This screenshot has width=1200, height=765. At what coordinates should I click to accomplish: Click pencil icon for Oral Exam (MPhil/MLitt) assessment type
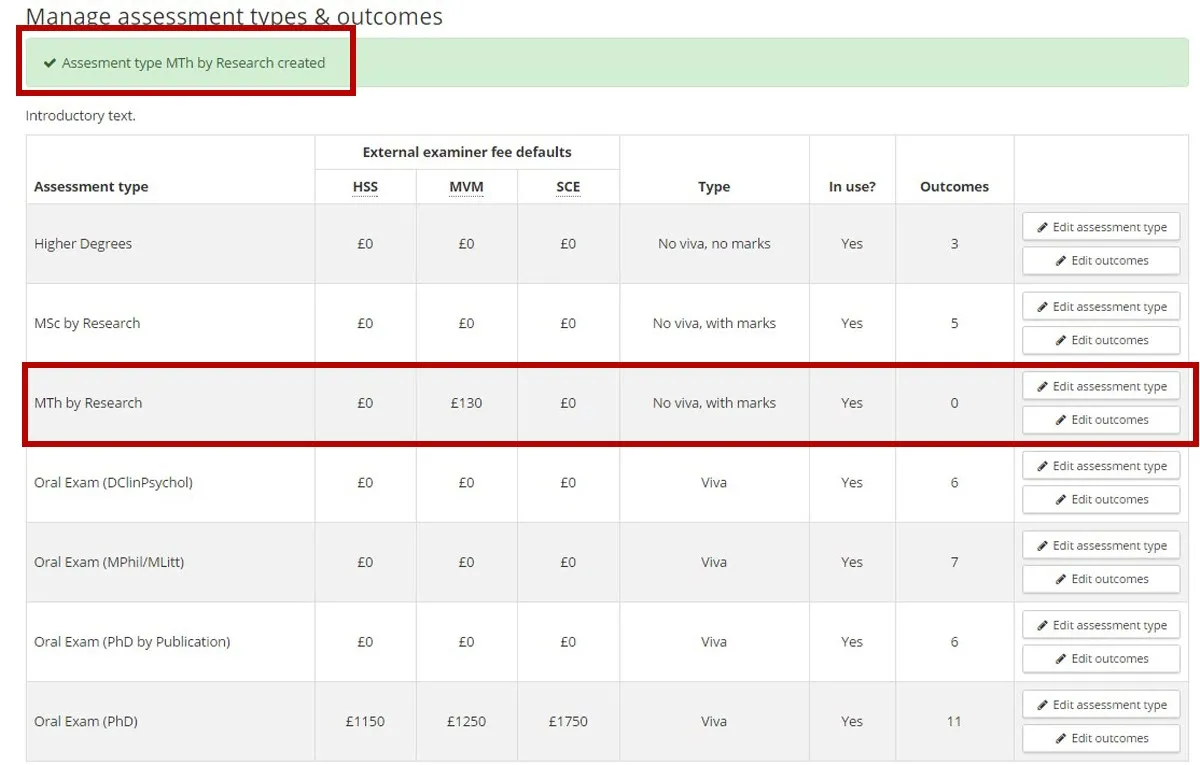(1043, 546)
